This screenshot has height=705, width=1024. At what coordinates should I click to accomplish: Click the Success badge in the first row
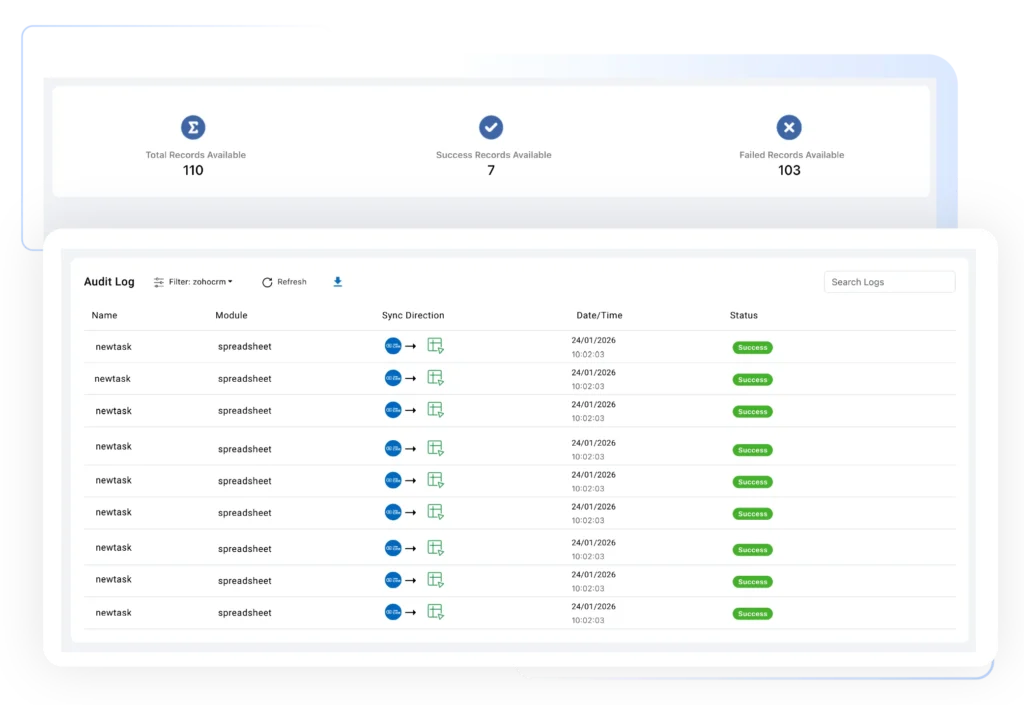pos(752,348)
